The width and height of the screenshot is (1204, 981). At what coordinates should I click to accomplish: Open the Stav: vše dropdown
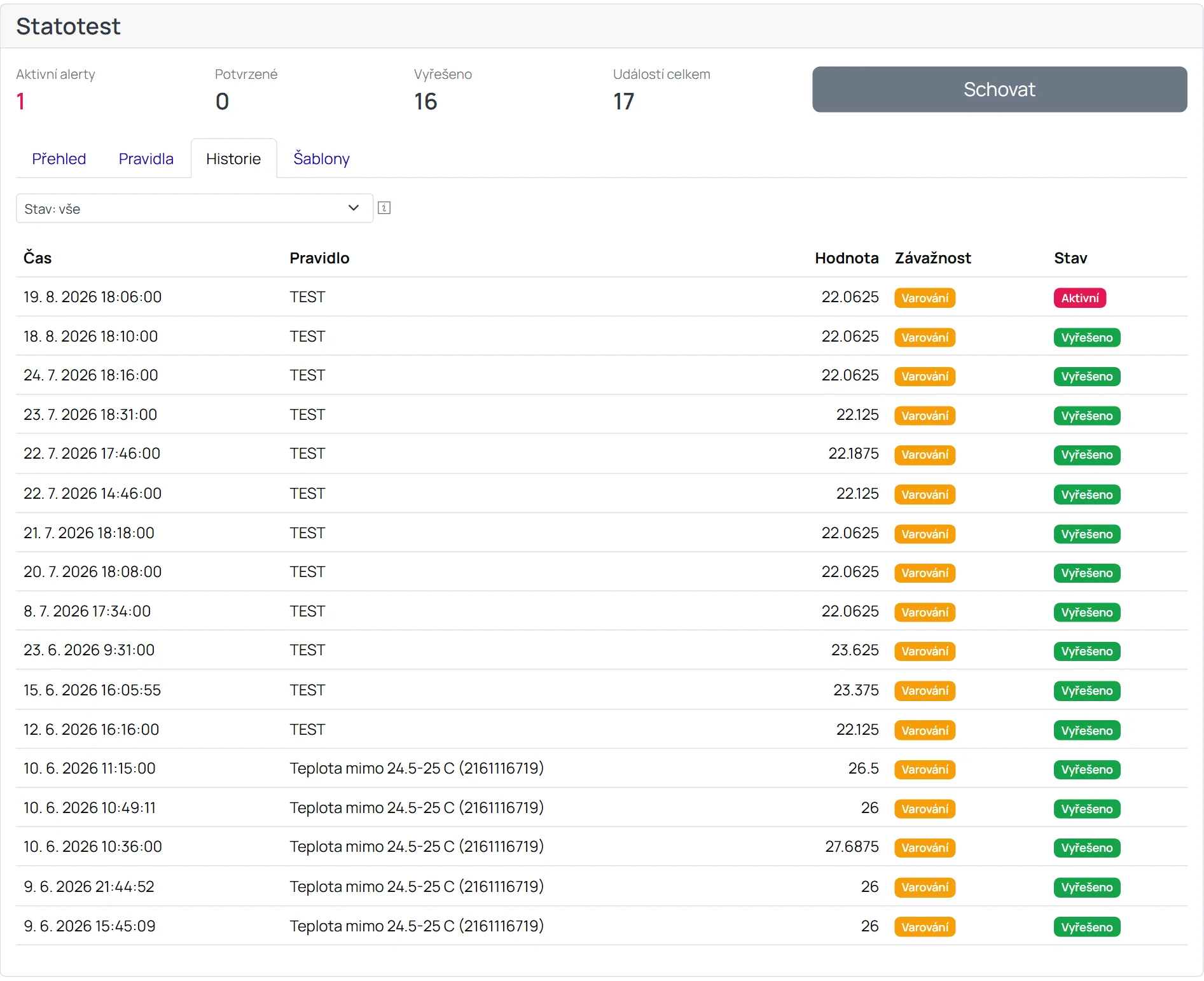[x=195, y=209]
